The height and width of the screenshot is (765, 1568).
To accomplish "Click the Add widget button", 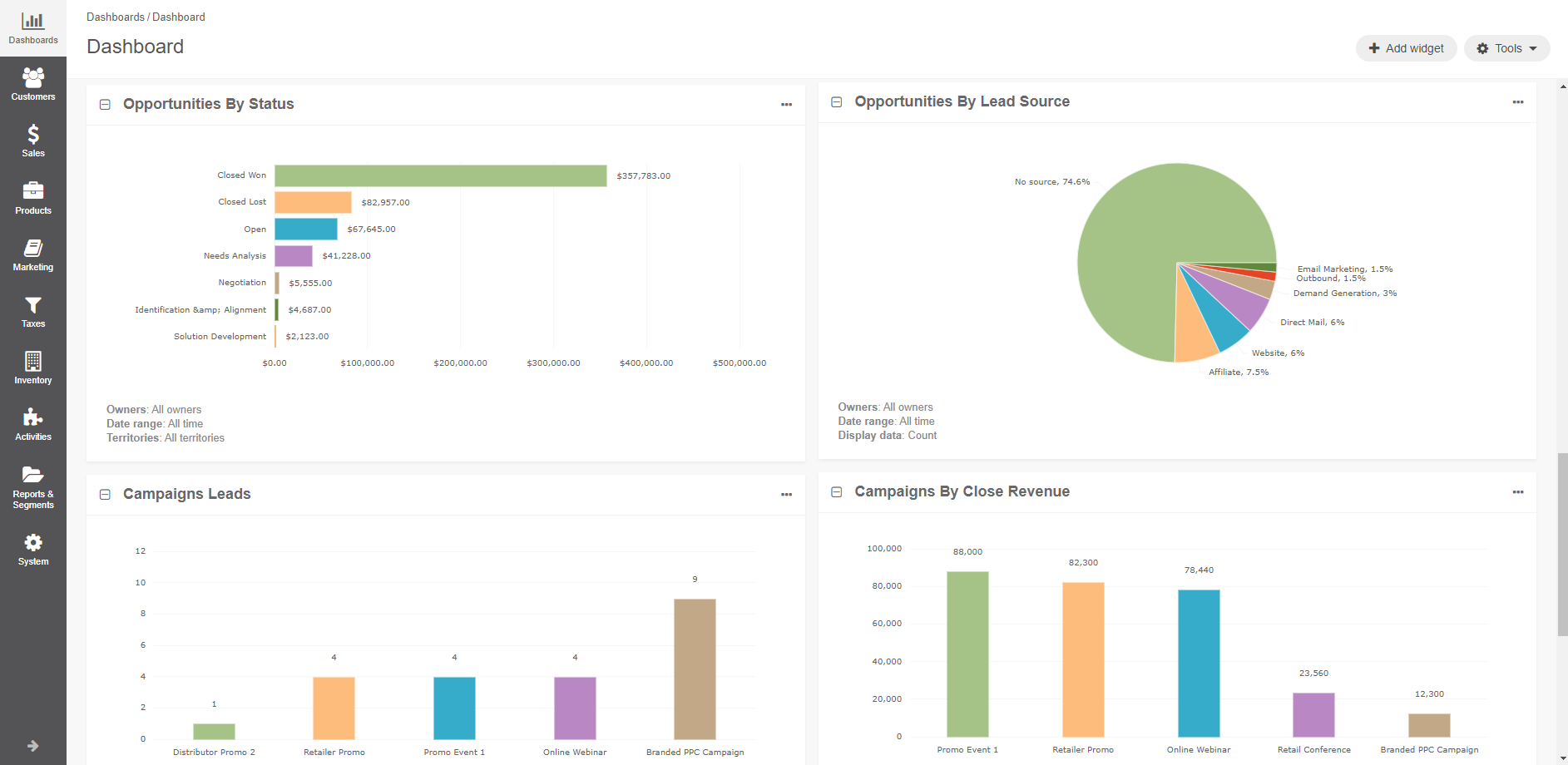I will coord(1406,48).
